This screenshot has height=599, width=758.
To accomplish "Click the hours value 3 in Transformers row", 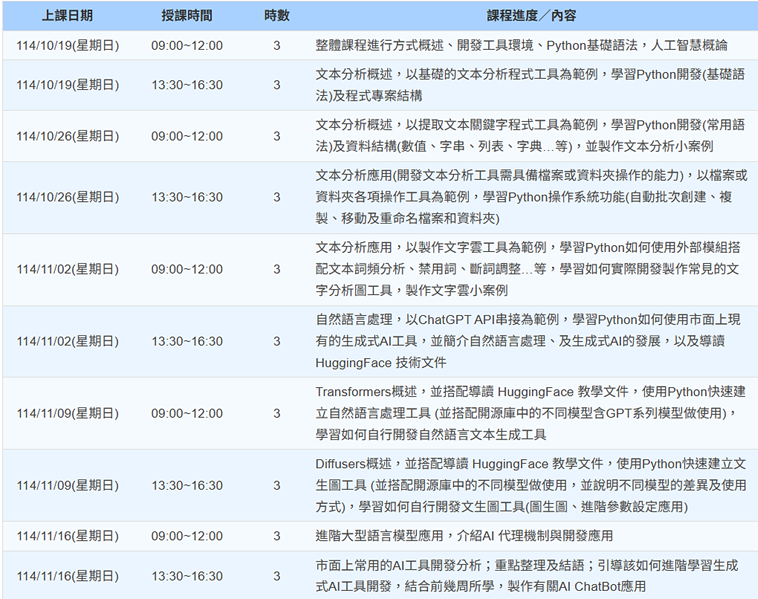I will coord(277,413).
